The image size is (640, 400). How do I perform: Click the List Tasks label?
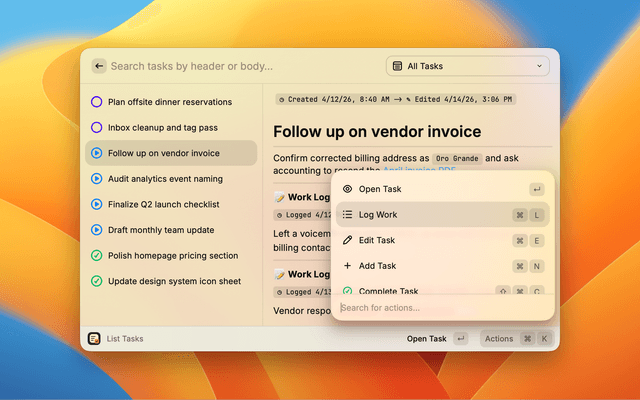pyautogui.click(x=125, y=339)
